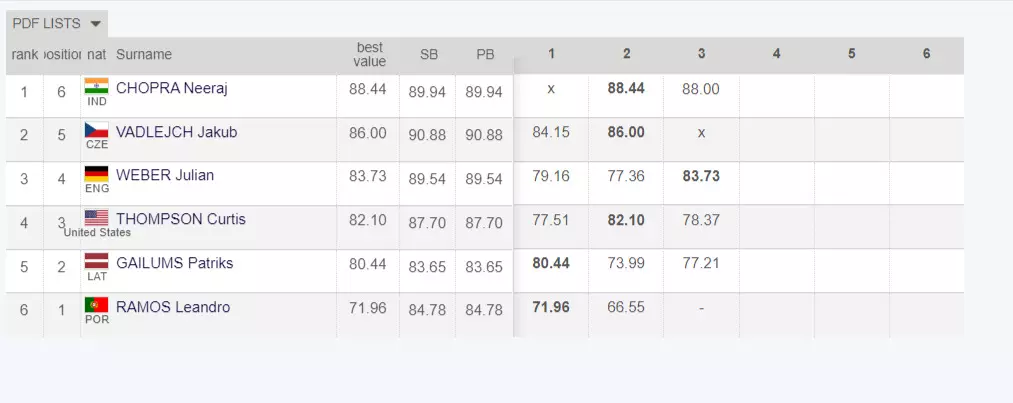Click the United States flag icon
This screenshot has height=403, width=1013.
click(x=96, y=217)
